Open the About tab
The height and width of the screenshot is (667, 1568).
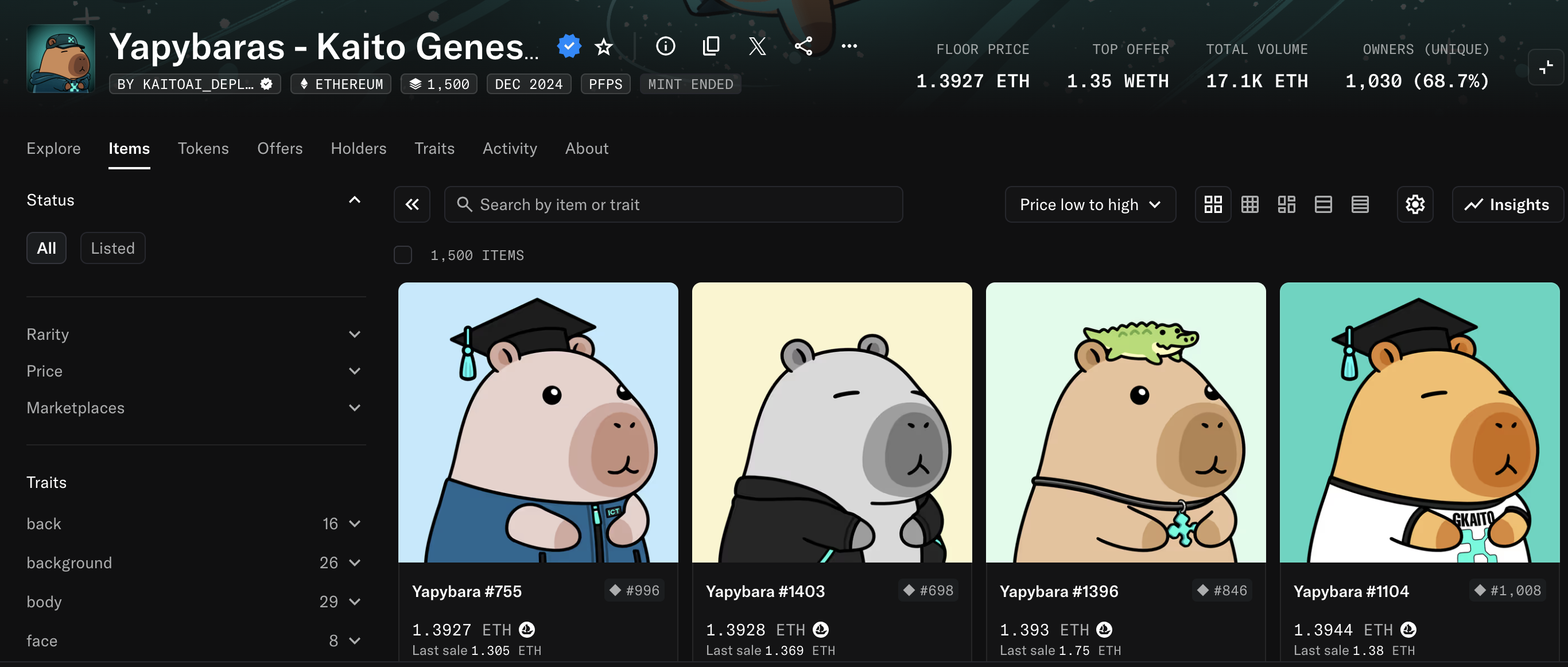[x=587, y=149]
